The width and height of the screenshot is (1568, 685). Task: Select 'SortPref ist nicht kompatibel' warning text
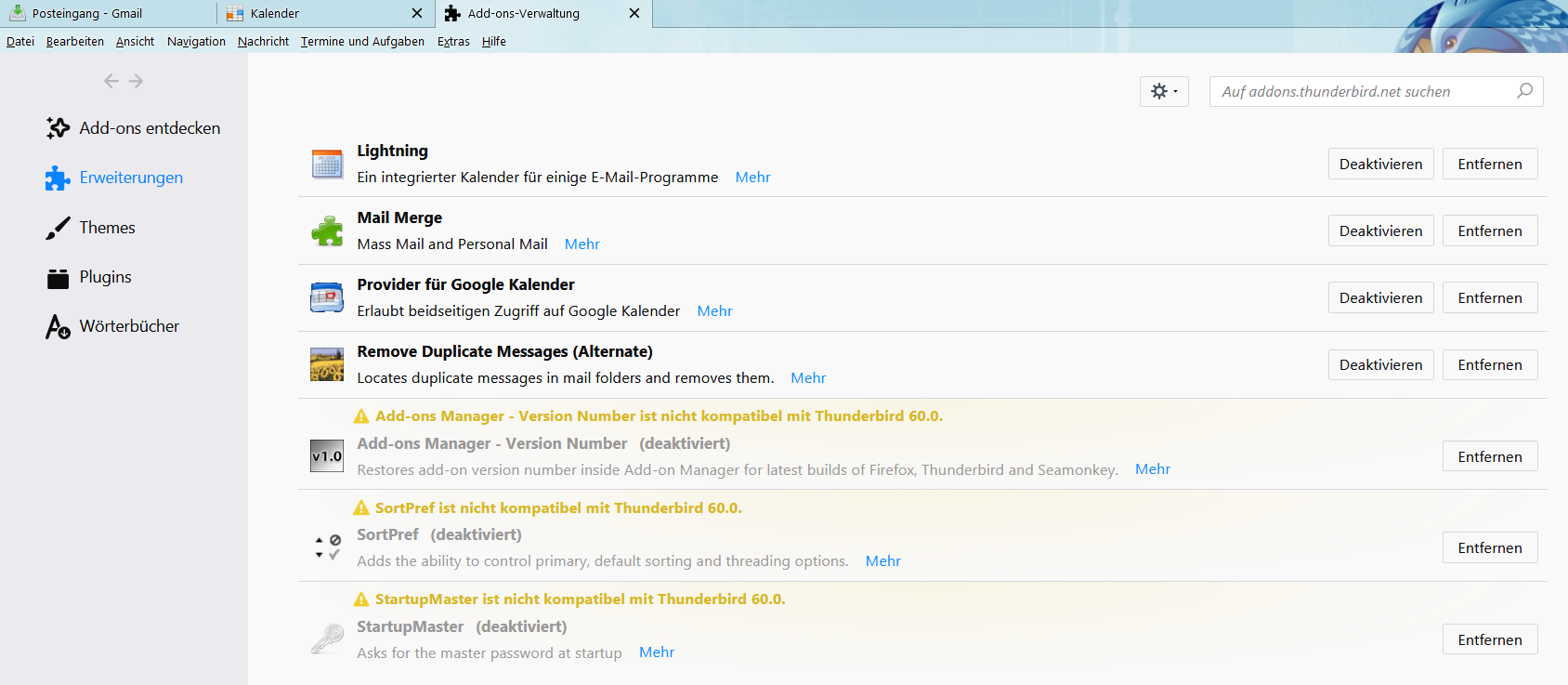point(558,508)
